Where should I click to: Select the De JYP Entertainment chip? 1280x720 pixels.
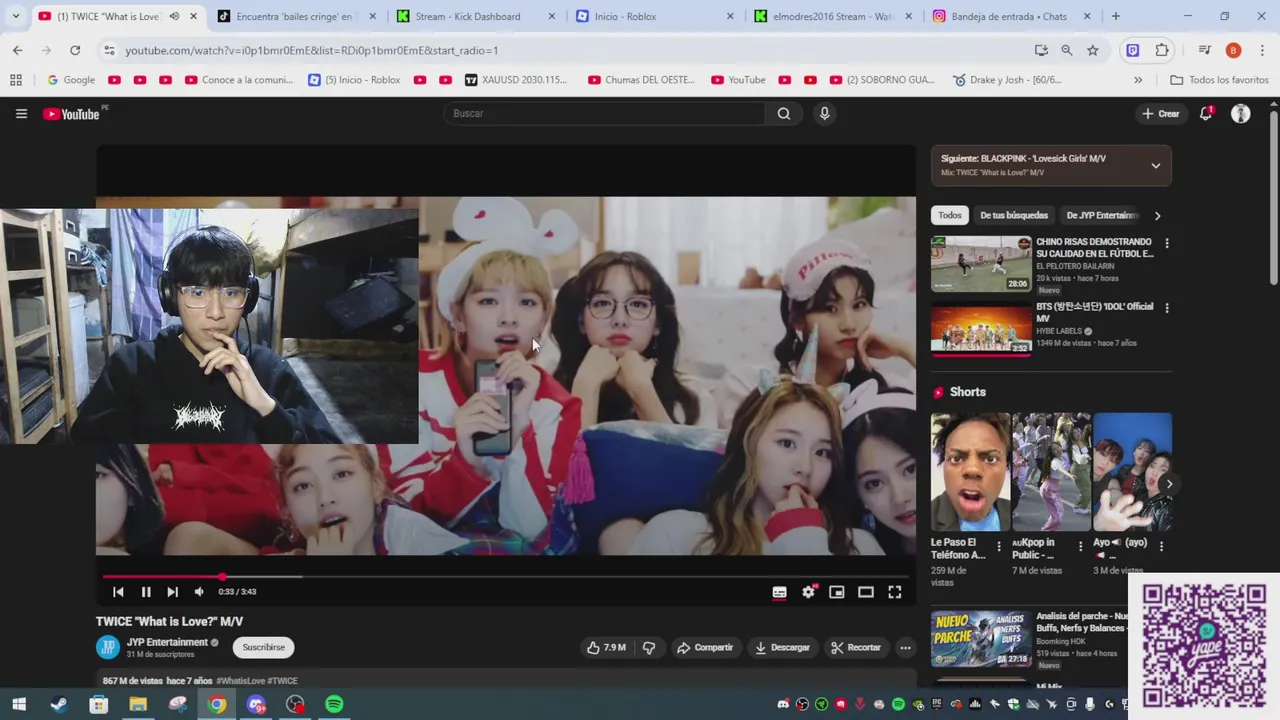coord(1102,216)
